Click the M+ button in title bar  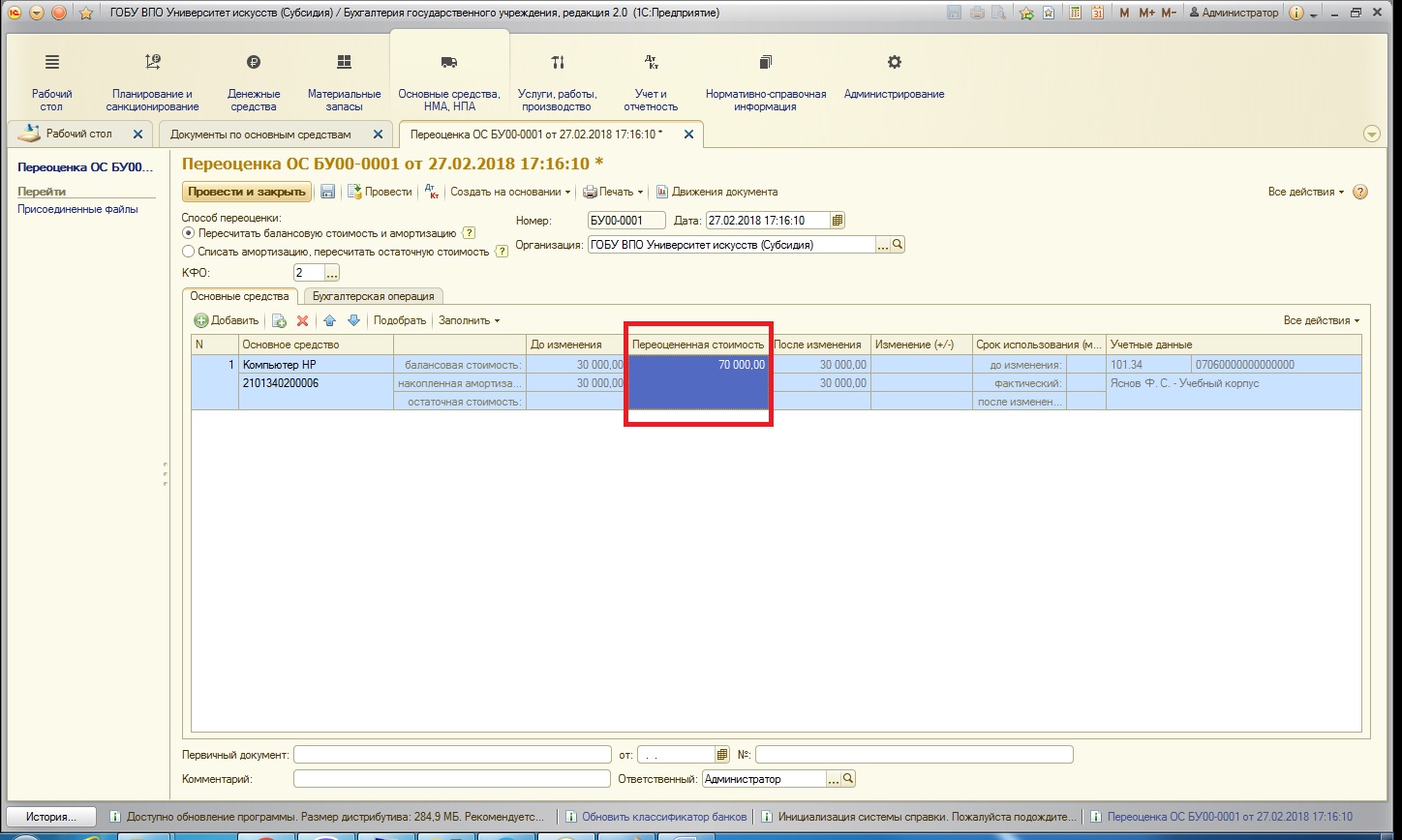point(1146,13)
